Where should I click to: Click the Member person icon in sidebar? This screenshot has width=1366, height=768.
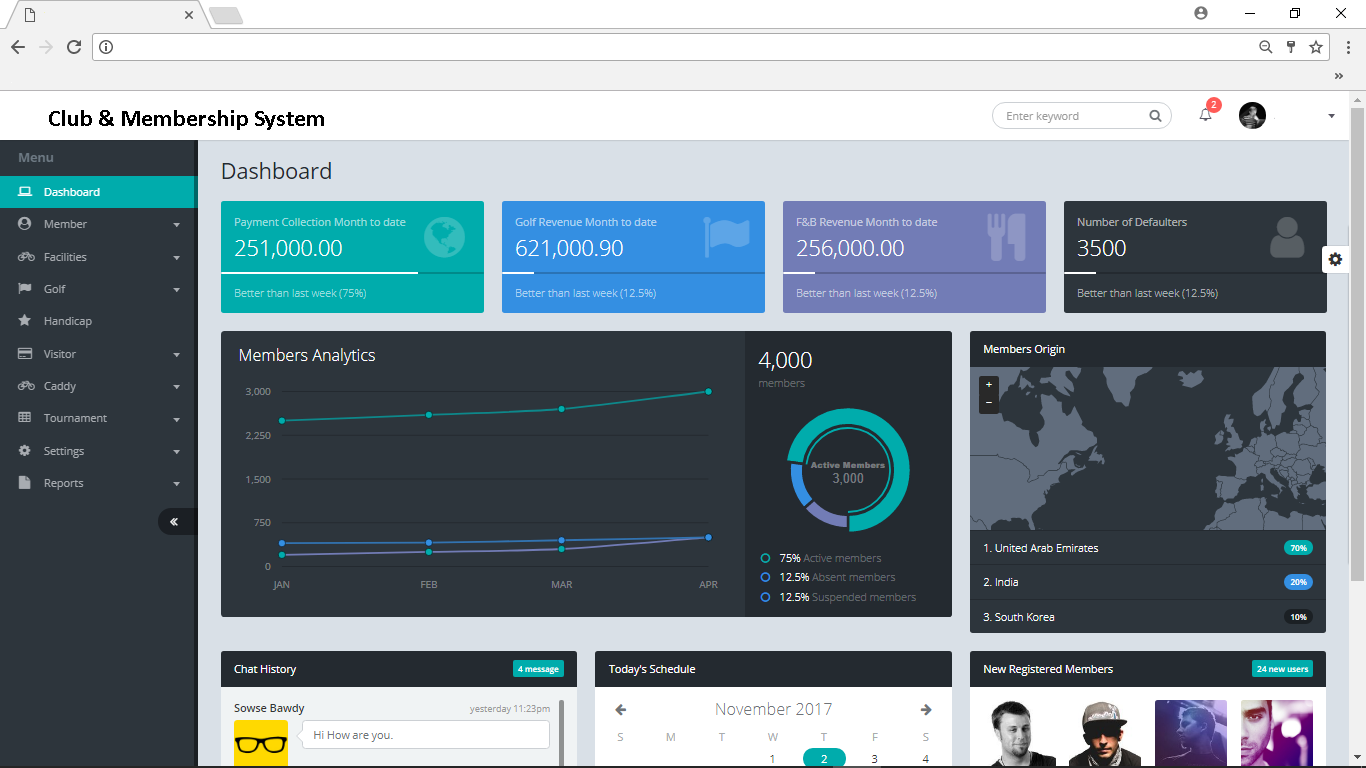point(25,224)
